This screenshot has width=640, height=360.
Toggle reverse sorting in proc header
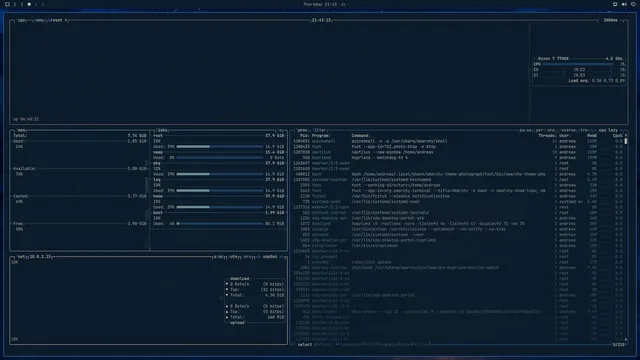tap(568, 130)
